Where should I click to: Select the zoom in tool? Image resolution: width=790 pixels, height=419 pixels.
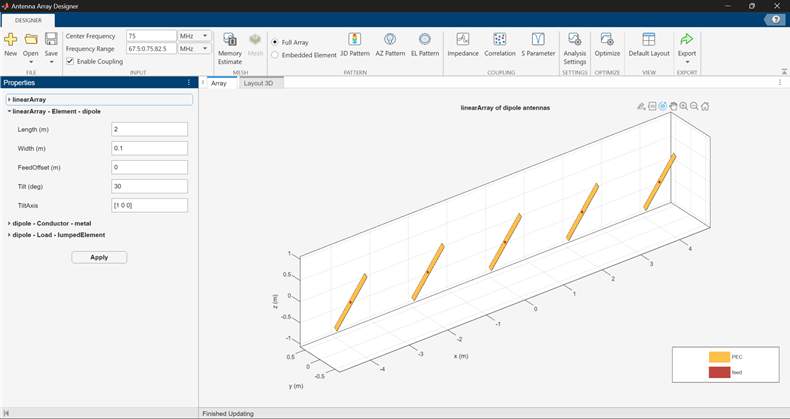pos(684,106)
